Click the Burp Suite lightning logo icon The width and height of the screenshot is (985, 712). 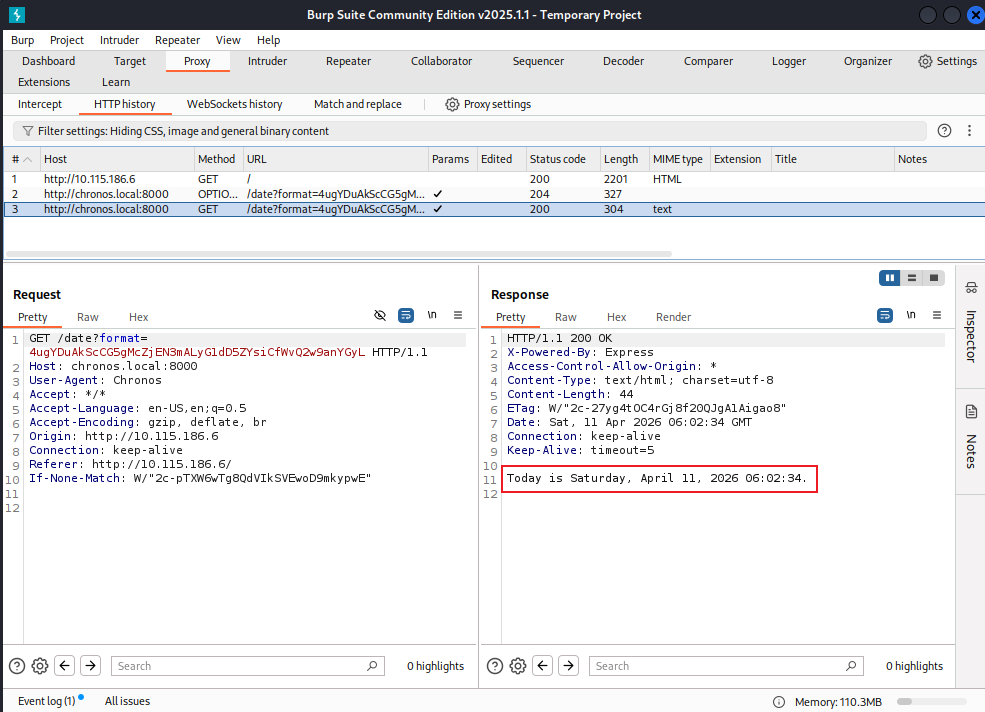pyautogui.click(x=17, y=14)
